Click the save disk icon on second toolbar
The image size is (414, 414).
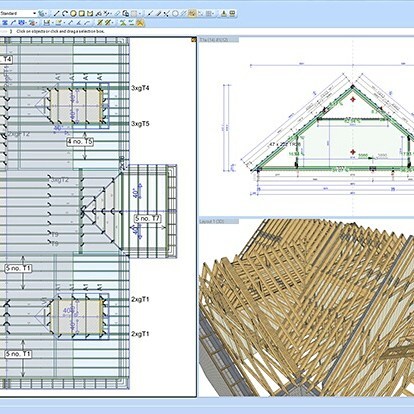pos(47,23)
